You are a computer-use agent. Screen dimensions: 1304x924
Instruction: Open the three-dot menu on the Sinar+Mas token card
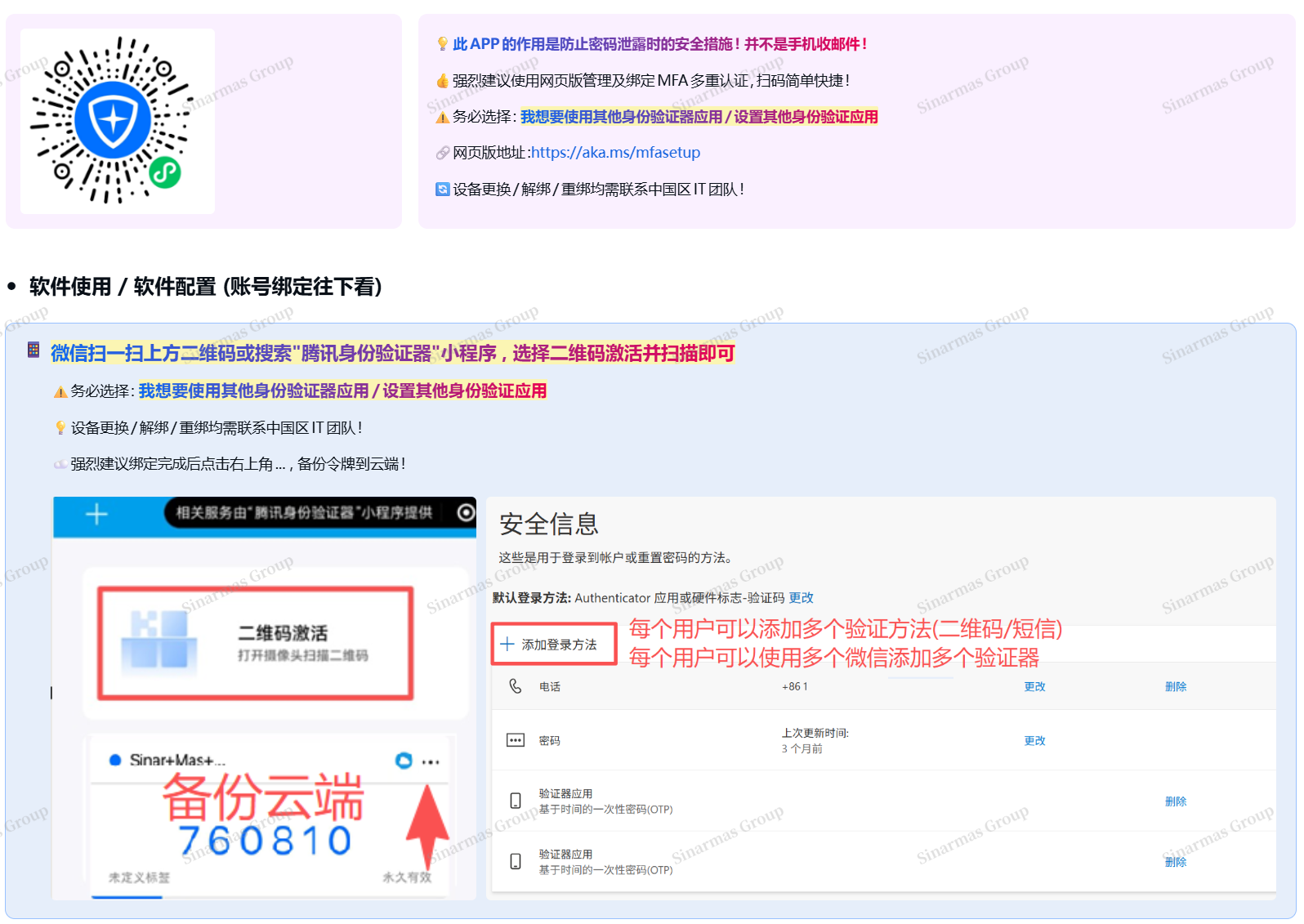431,761
